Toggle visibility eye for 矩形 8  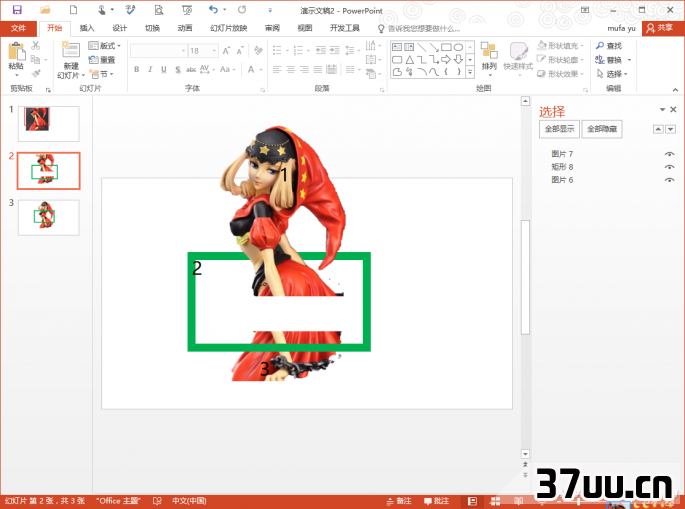click(x=669, y=167)
